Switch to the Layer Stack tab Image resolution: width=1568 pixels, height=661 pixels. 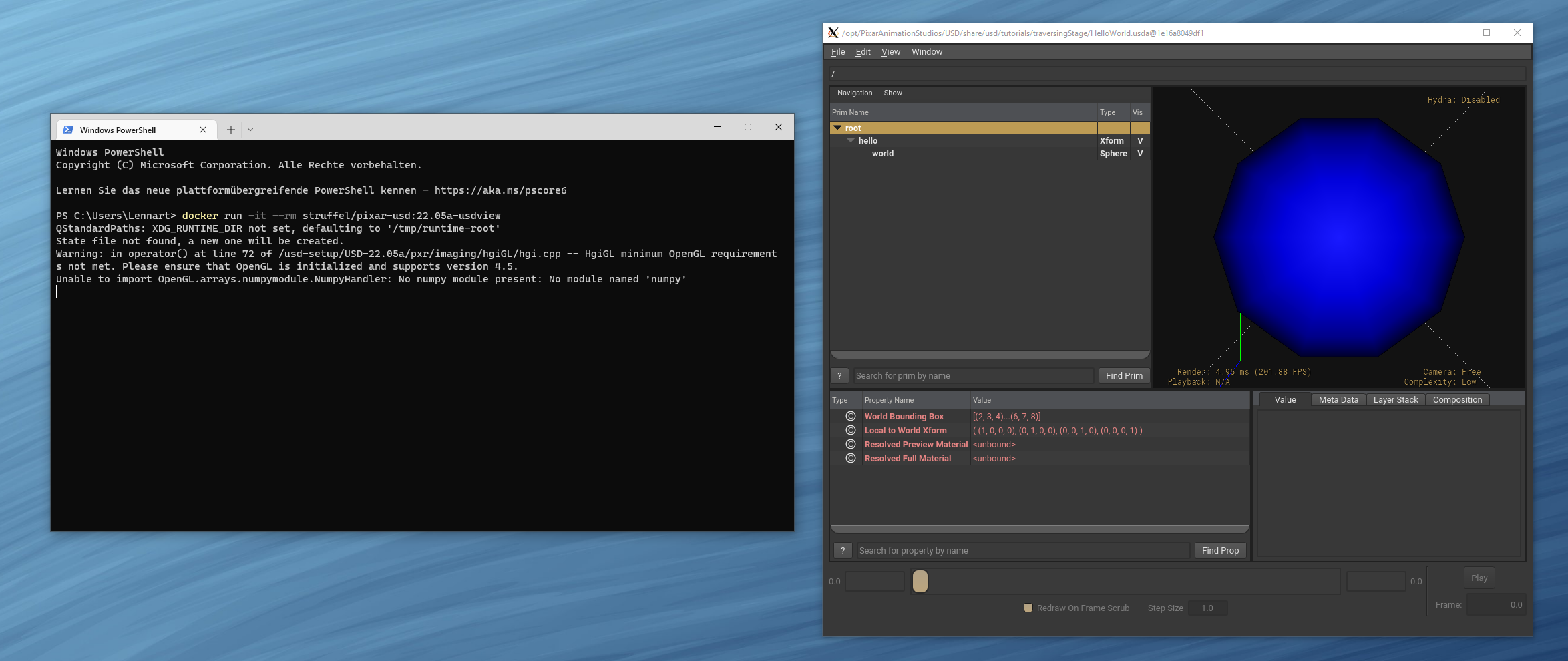1395,399
